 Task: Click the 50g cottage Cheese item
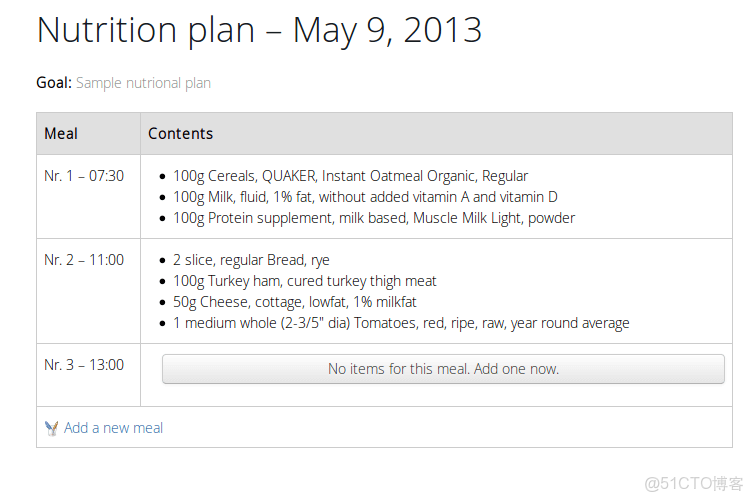coord(294,302)
